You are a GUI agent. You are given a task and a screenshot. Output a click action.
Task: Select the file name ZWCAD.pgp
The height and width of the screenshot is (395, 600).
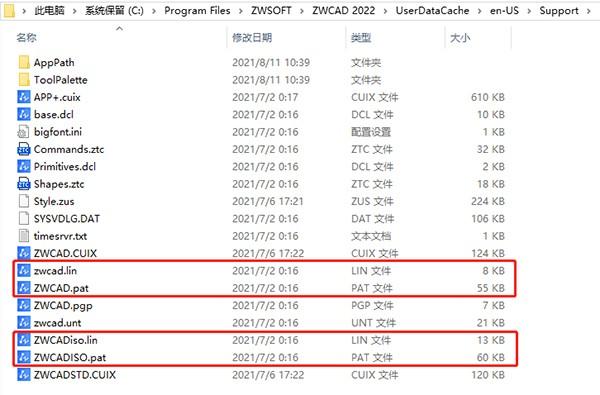(x=63, y=305)
